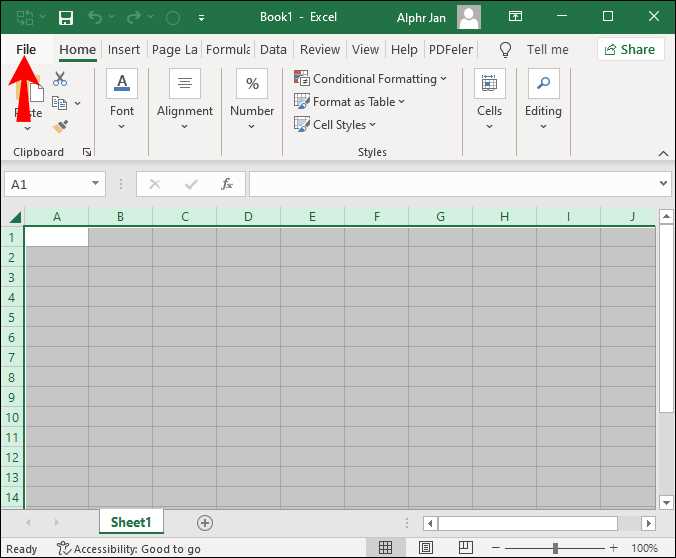Viewport: 676px width, 558px height.
Task: Click the Insert Function fx icon
Action: (x=227, y=184)
